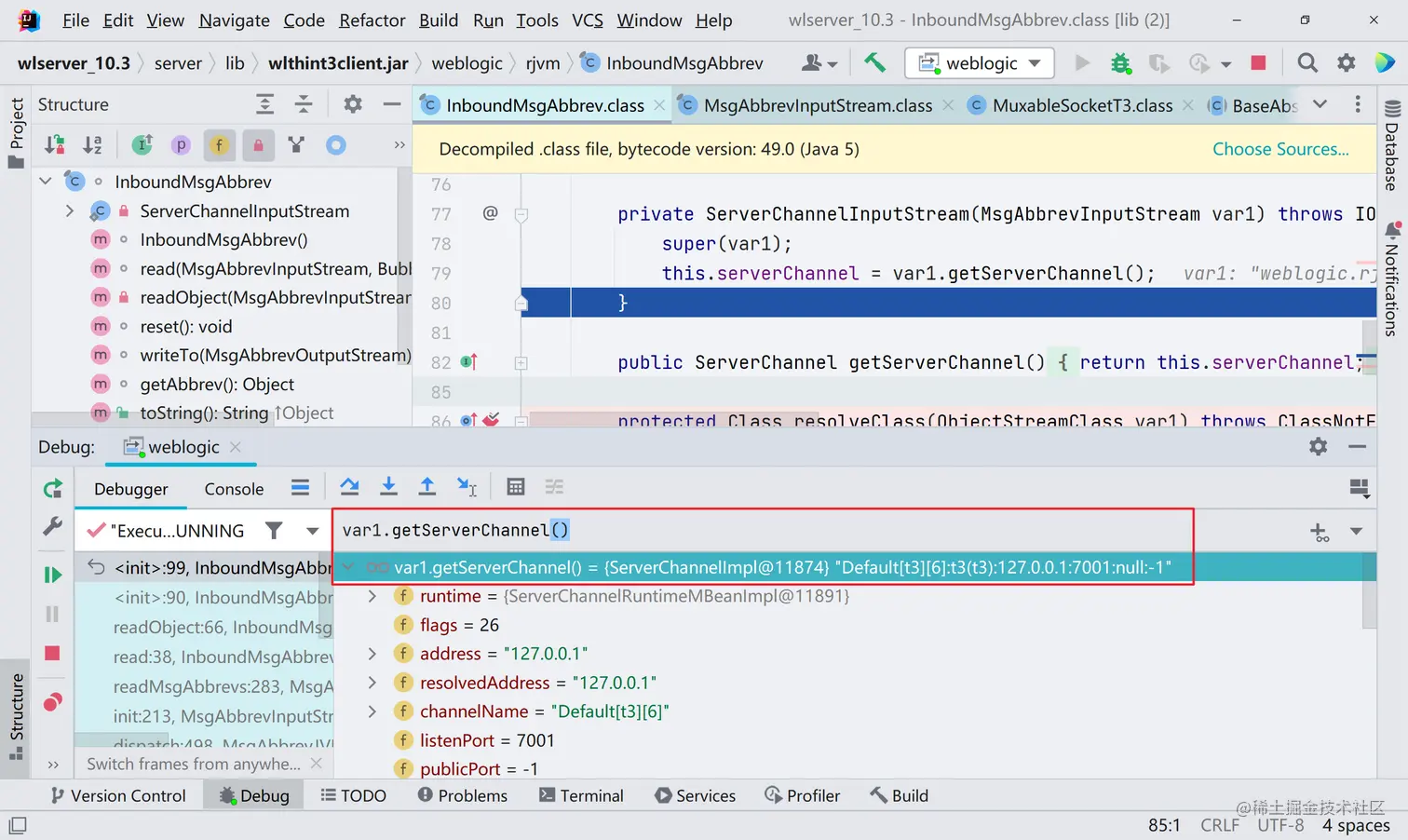This screenshot has width=1408, height=840.
Task: Open thread selector dropdown arrow
Action: [x=312, y=531]
